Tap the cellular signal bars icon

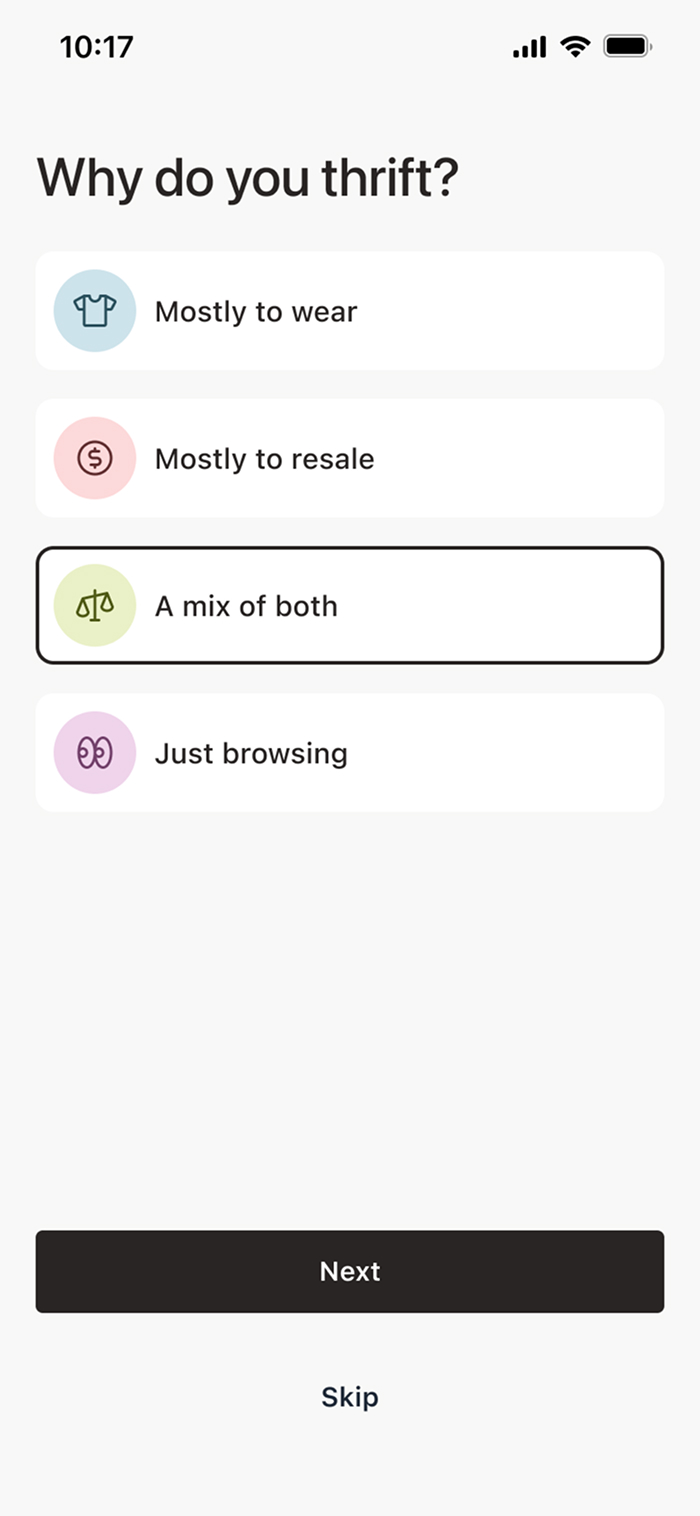[529, 46]
